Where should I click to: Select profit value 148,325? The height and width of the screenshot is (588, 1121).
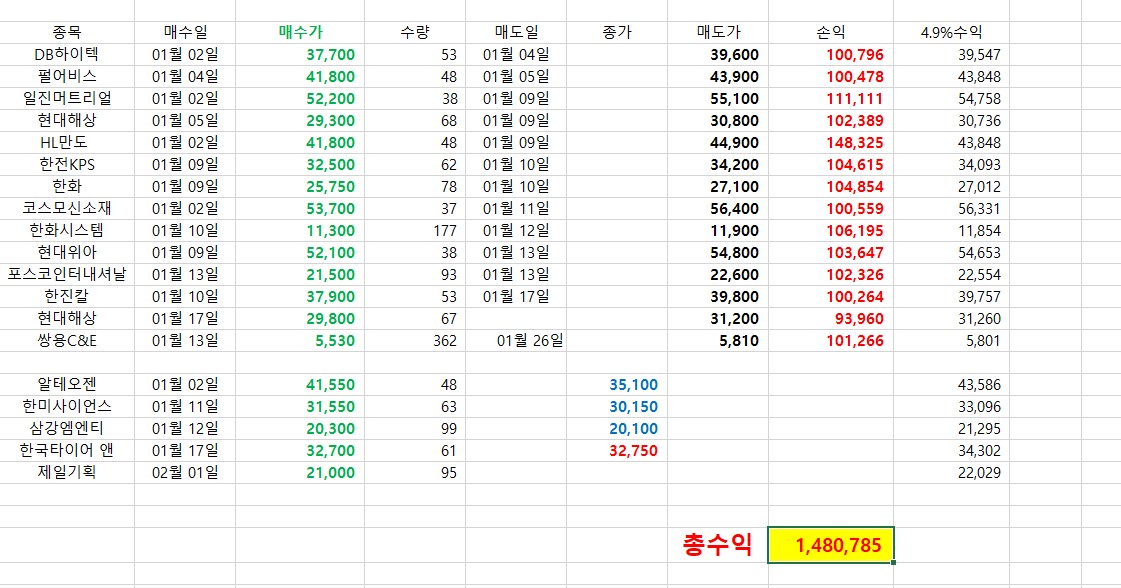click(x=831, y=142)
